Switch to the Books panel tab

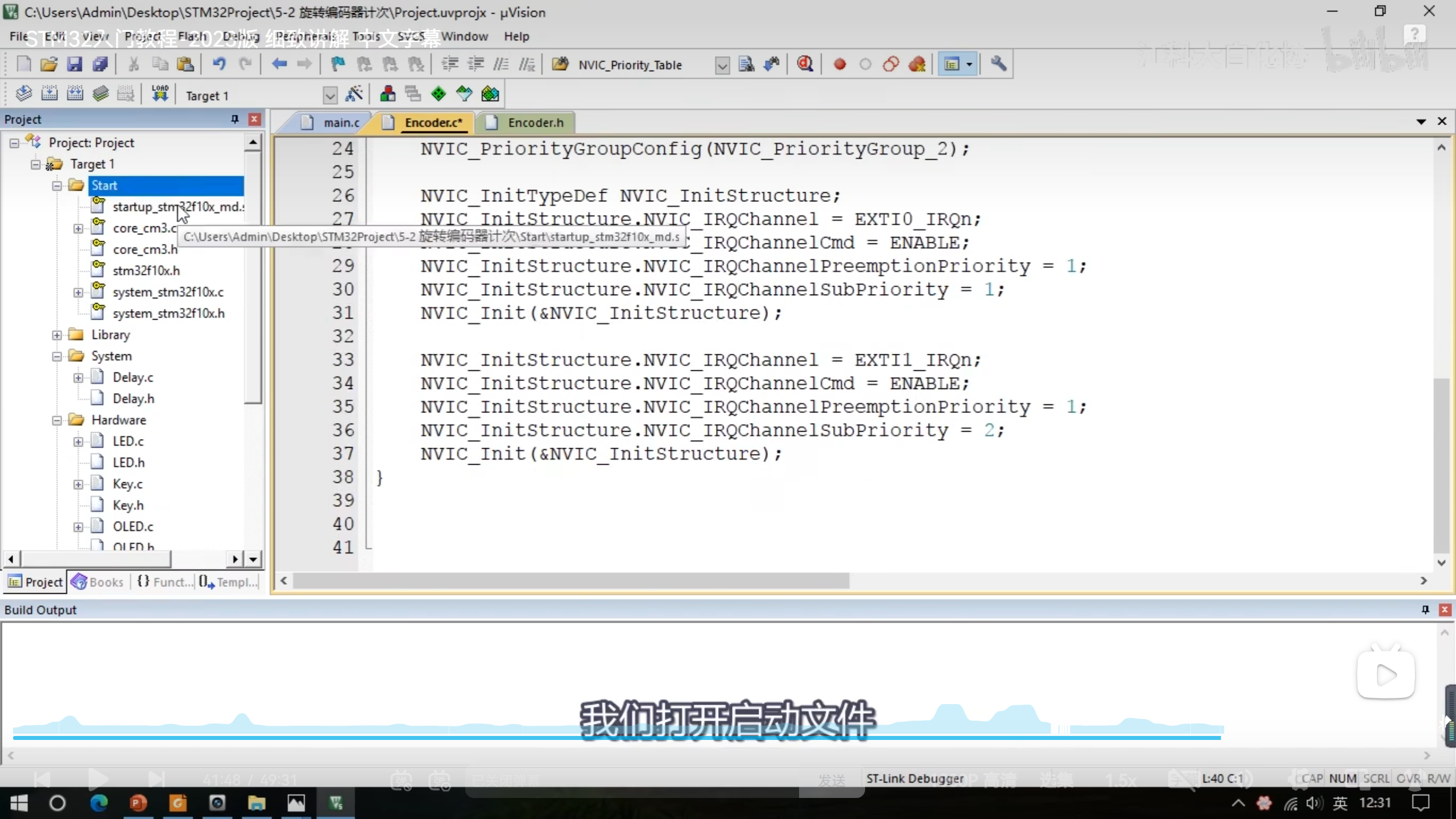[x=98, y=582]
